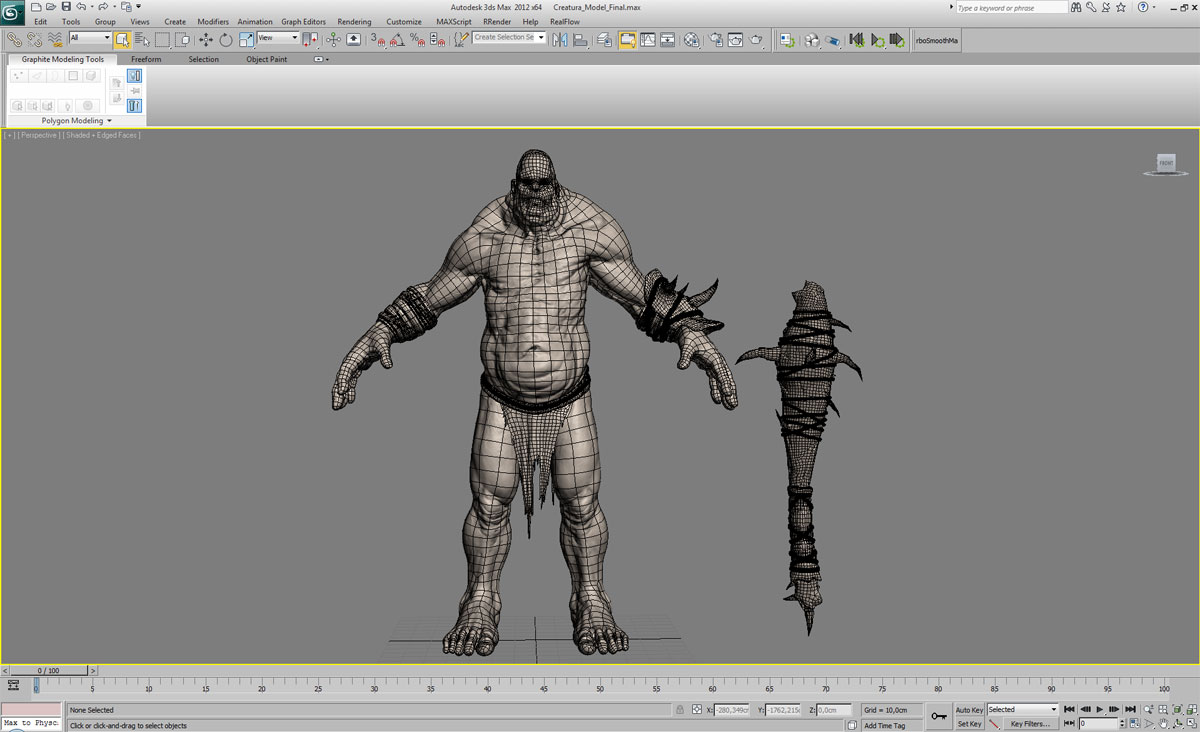Click the Mirror tool icon

click(559, 40)
